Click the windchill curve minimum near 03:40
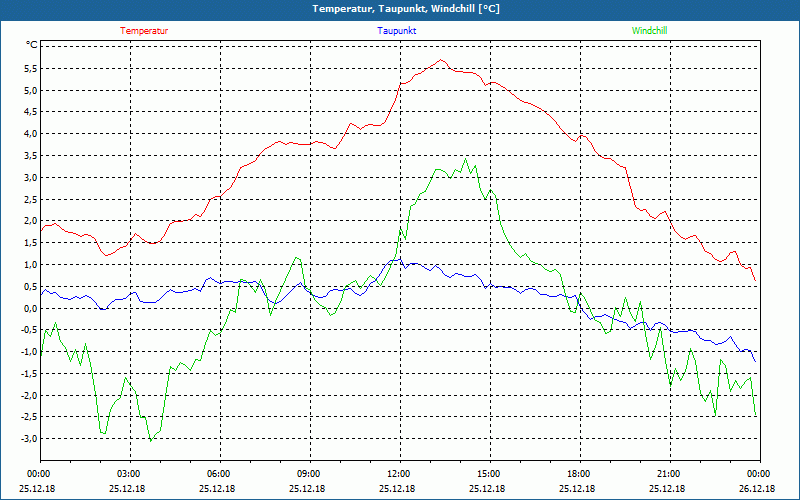Viewport: 800px width, 500px height. click(151, 441)
